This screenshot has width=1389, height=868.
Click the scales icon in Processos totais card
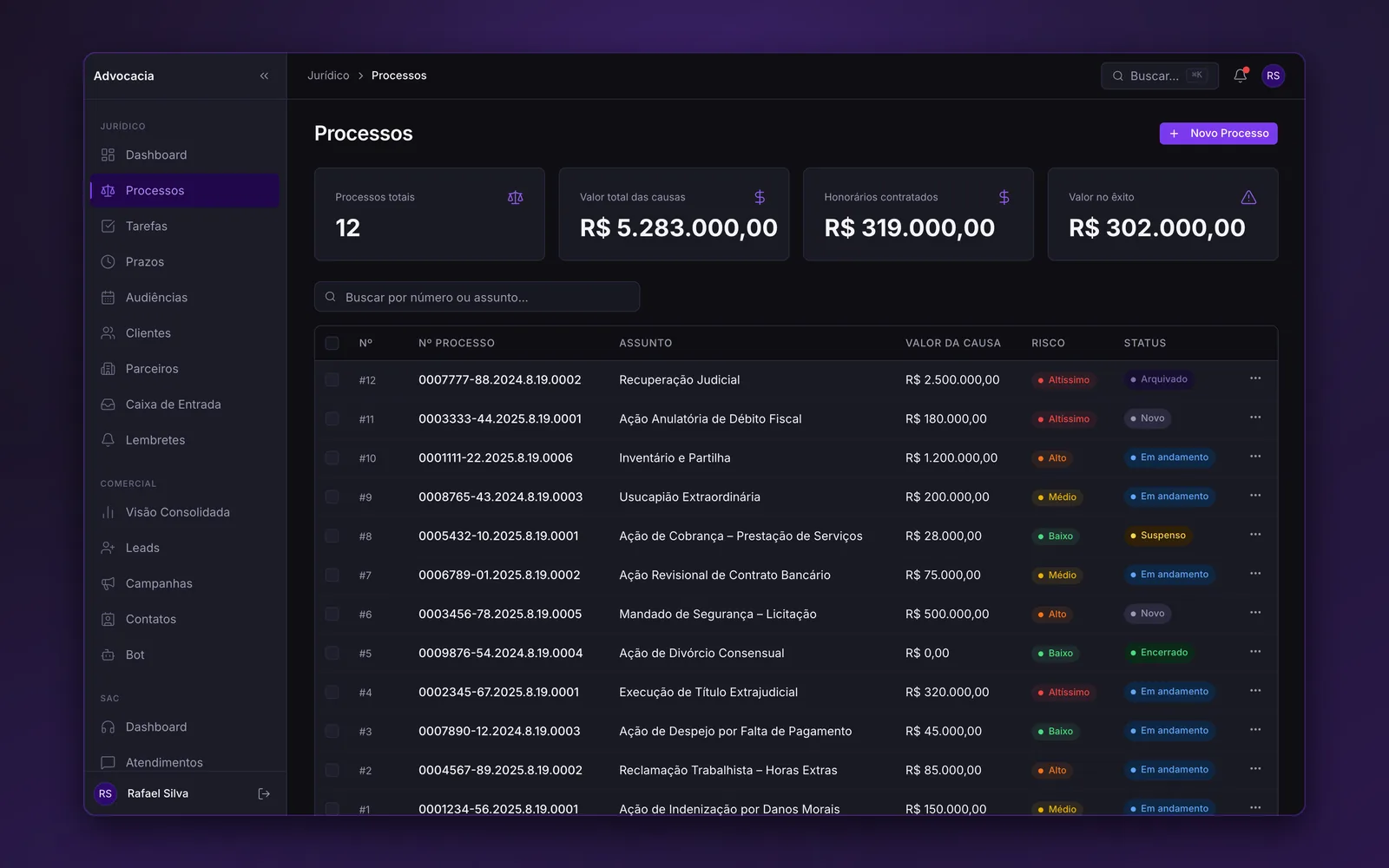tap(515, 197)
